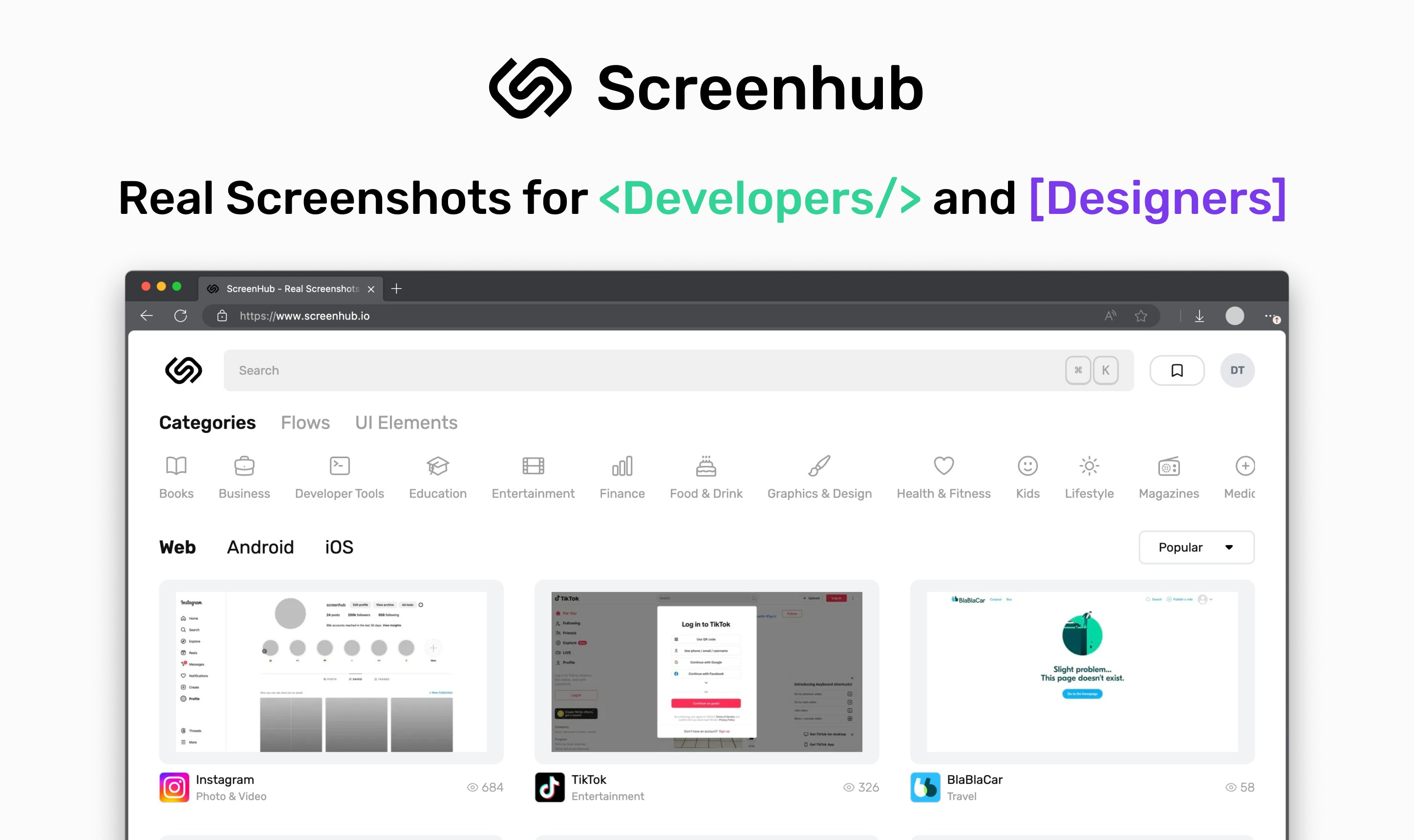Close the ScreenHub browser tab
The image size is (1414, 840).
(x=371, y=289)
